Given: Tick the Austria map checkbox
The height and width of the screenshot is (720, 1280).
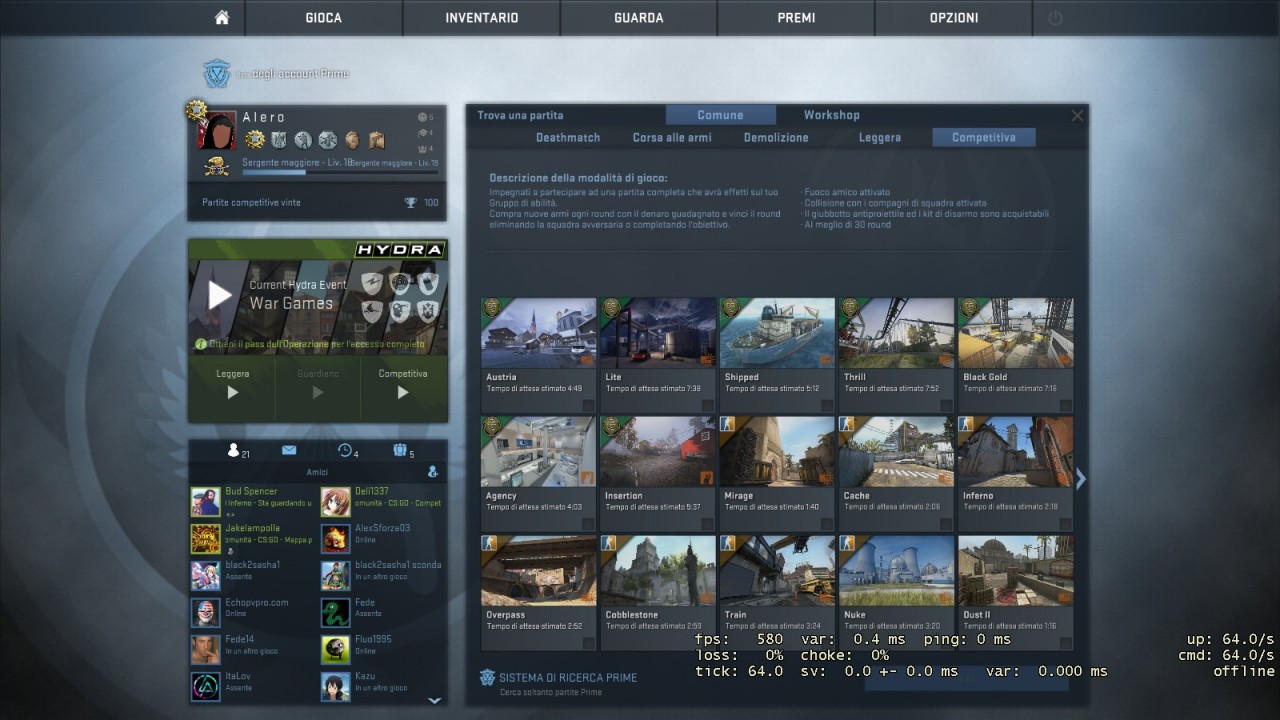Looking at the screenshot, I should (x=588, y=405).
